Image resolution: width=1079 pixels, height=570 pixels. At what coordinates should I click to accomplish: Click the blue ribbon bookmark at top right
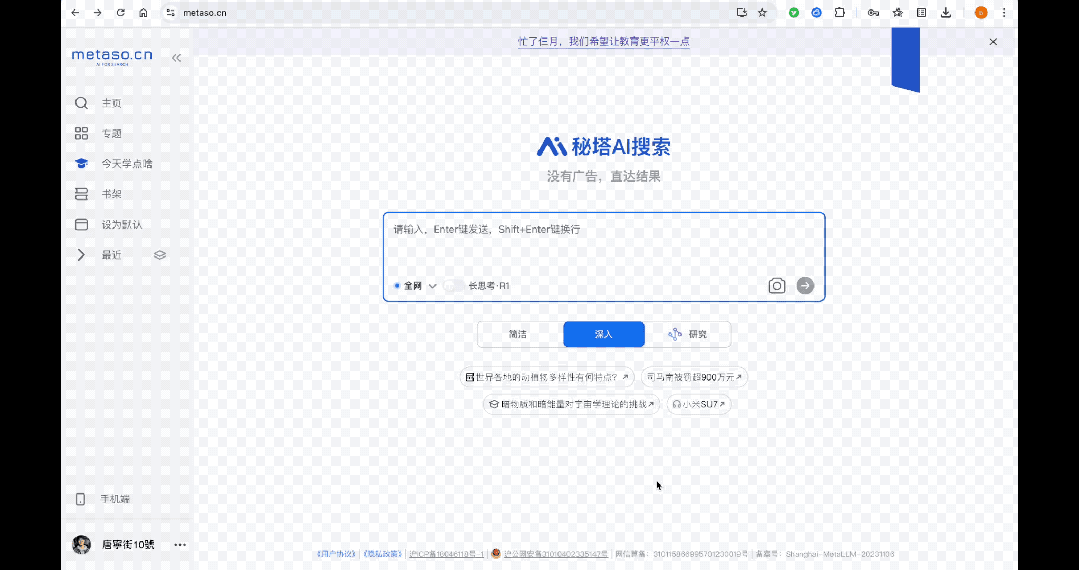906,60
